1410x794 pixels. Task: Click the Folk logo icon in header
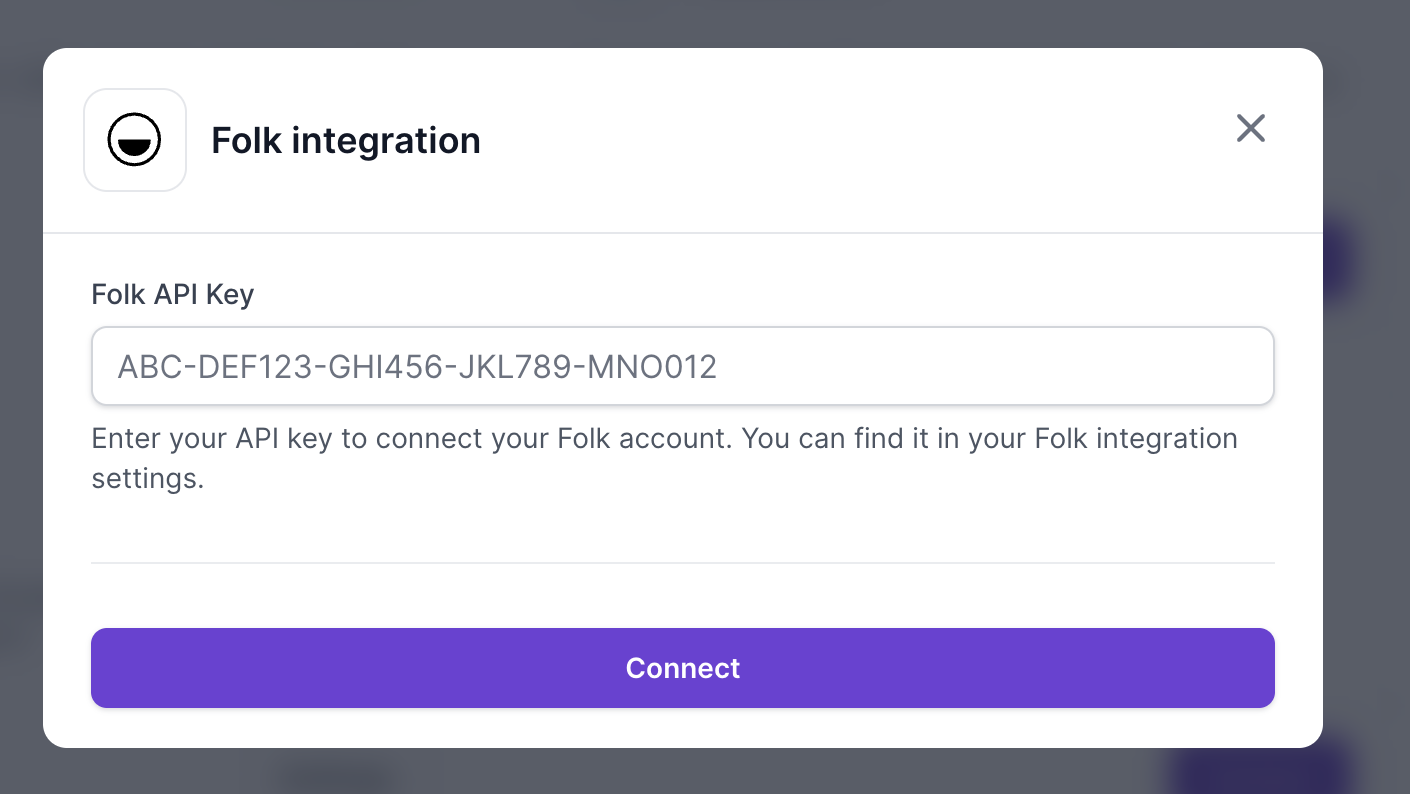[135, 140]
